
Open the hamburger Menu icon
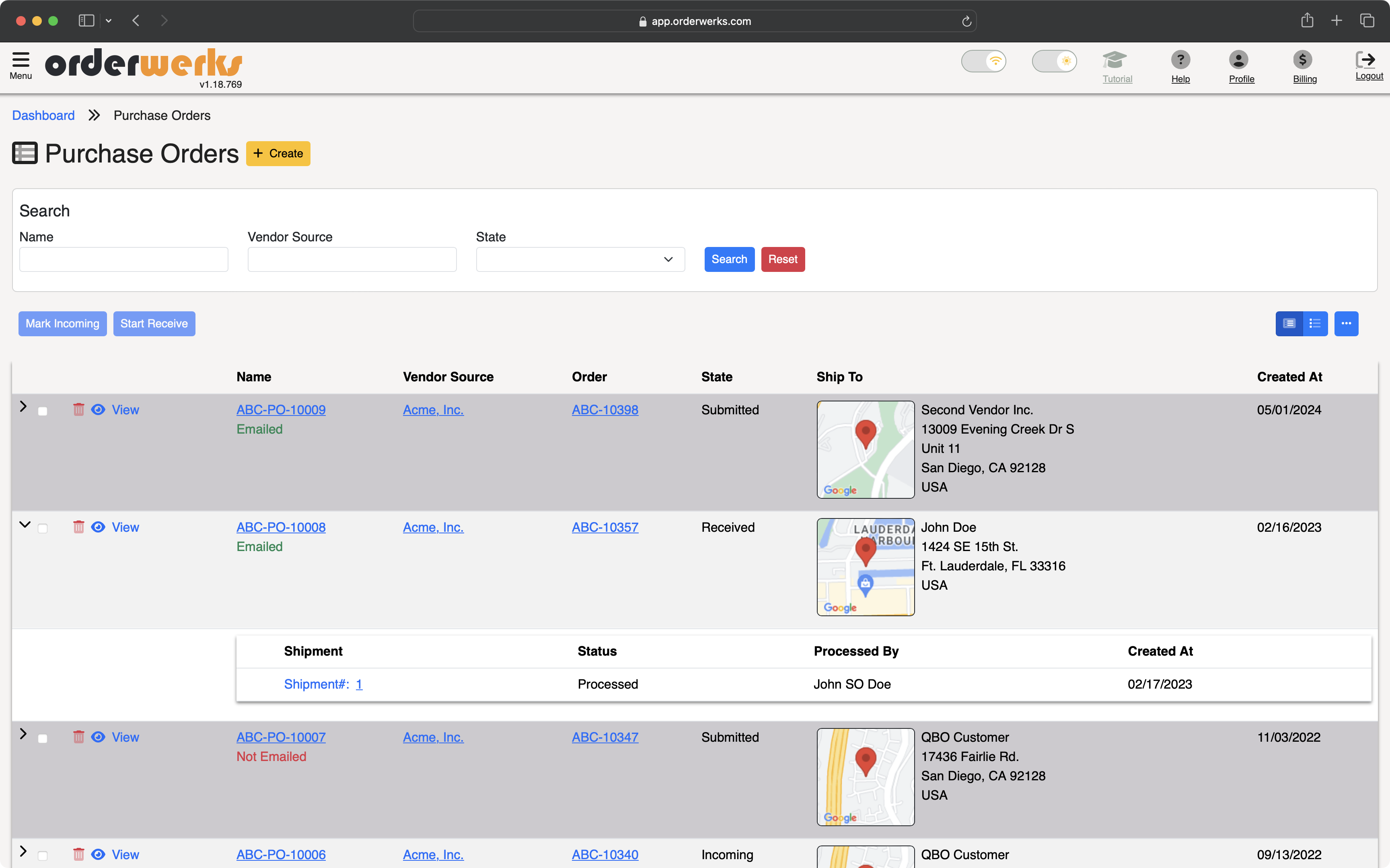[21, 60]
